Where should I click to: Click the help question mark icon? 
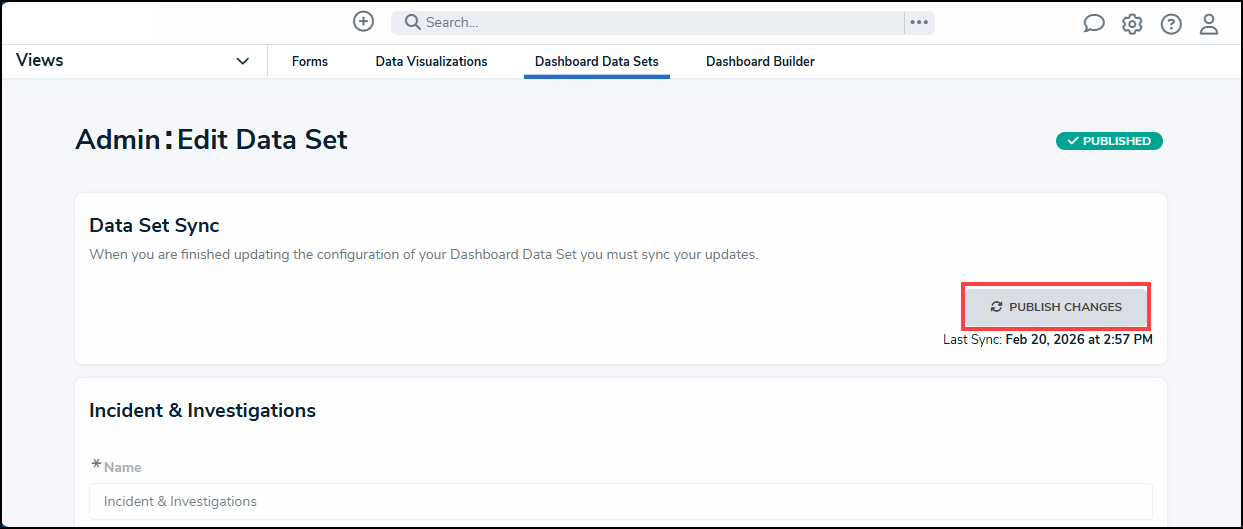[x=1171, y=24]
